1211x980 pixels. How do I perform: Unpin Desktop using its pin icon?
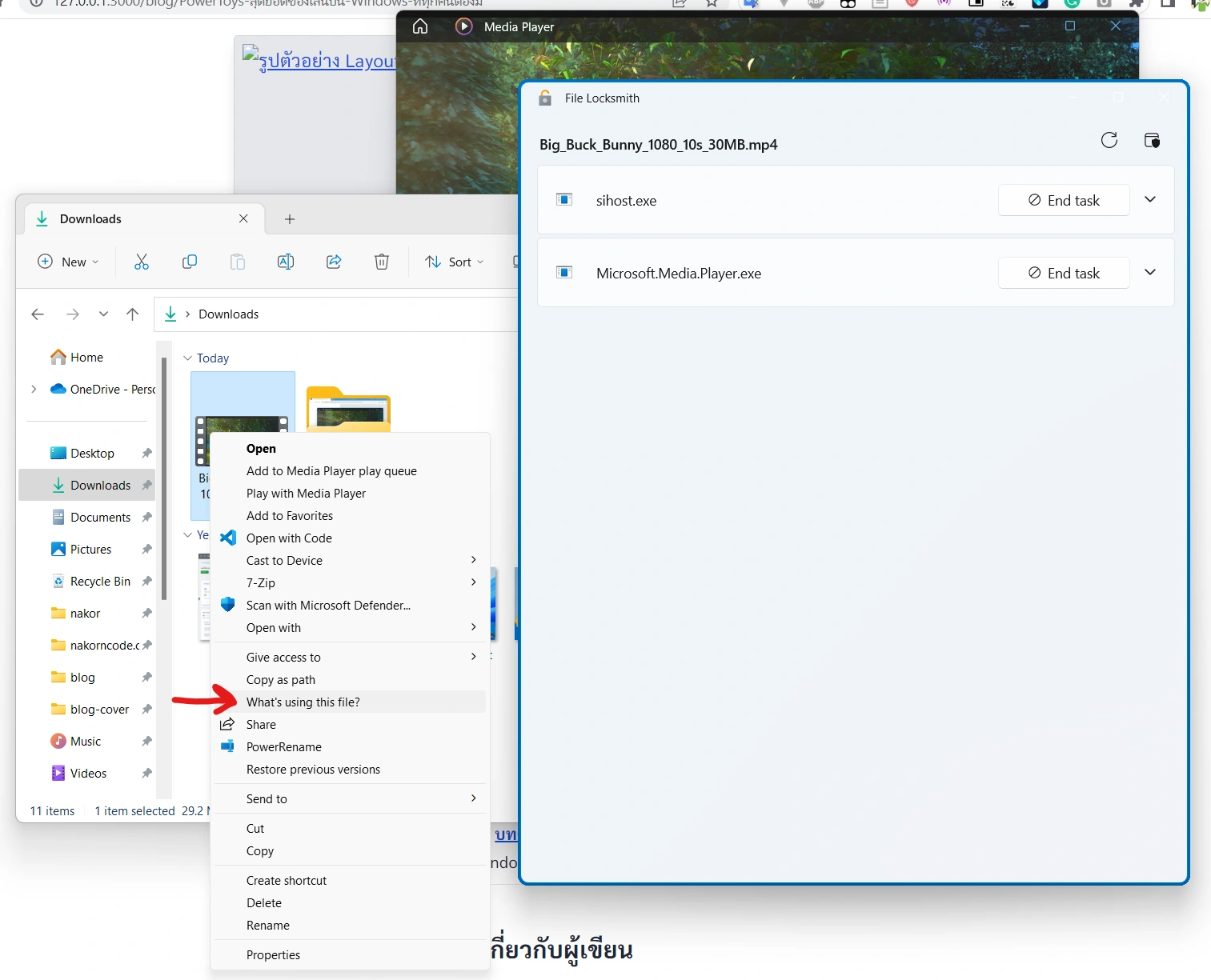coord(146,454)
